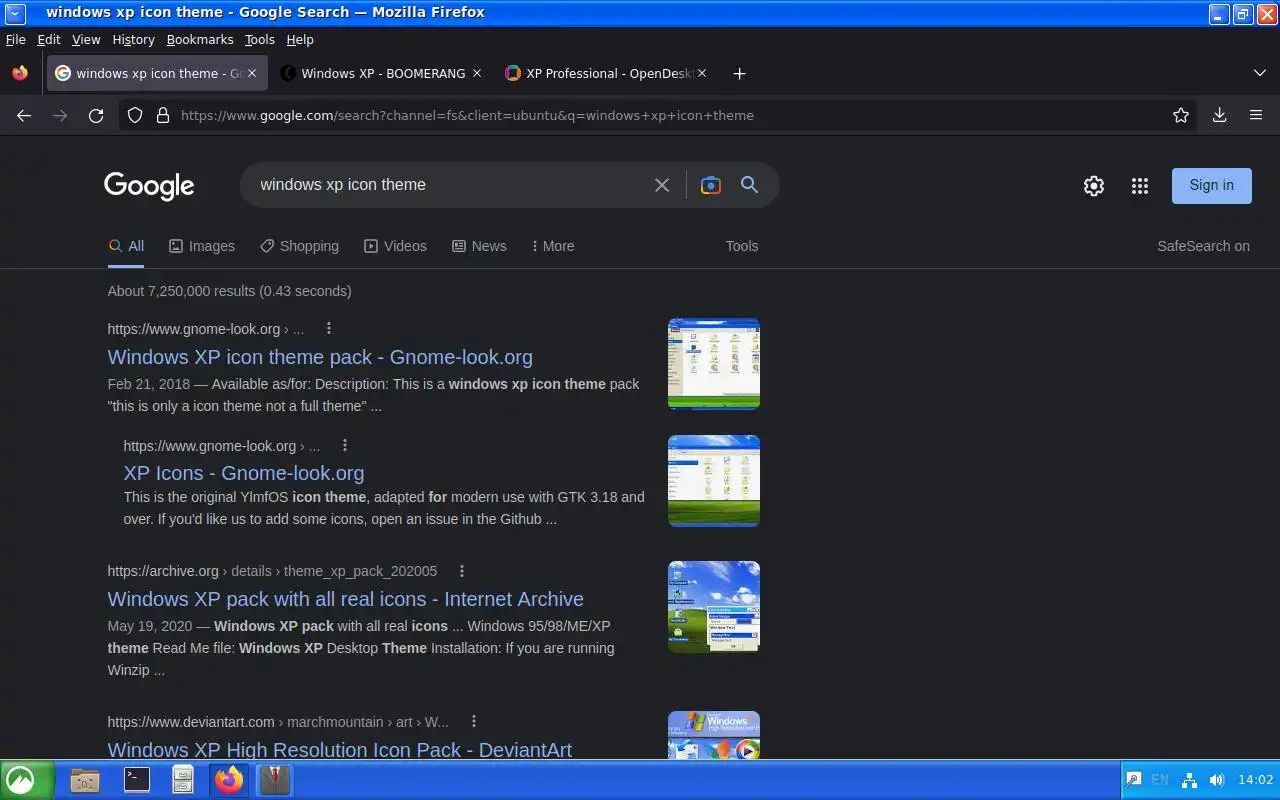Screen dimensions: 1280x800
Task: Open thumbnail of Windows XP icon theme pack result
Action: pos(714,364)
